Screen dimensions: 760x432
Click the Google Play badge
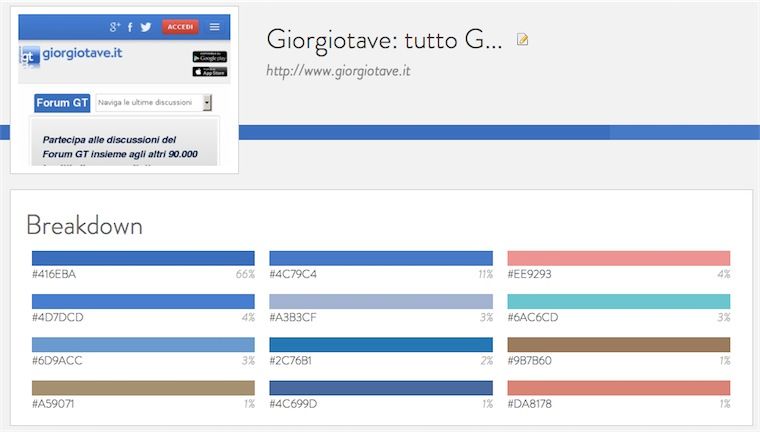tap(209, 57)
